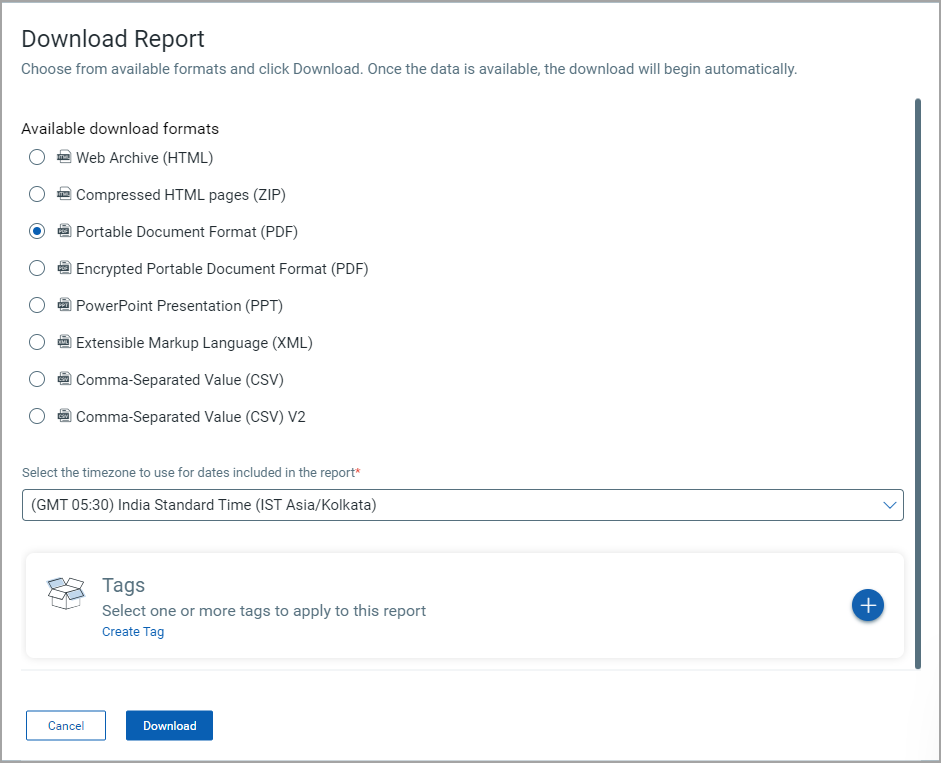Viewport: 941px width, 763px height.
Task: Select the Web Archive (HTML) radio button
Action: pos(37,157)
